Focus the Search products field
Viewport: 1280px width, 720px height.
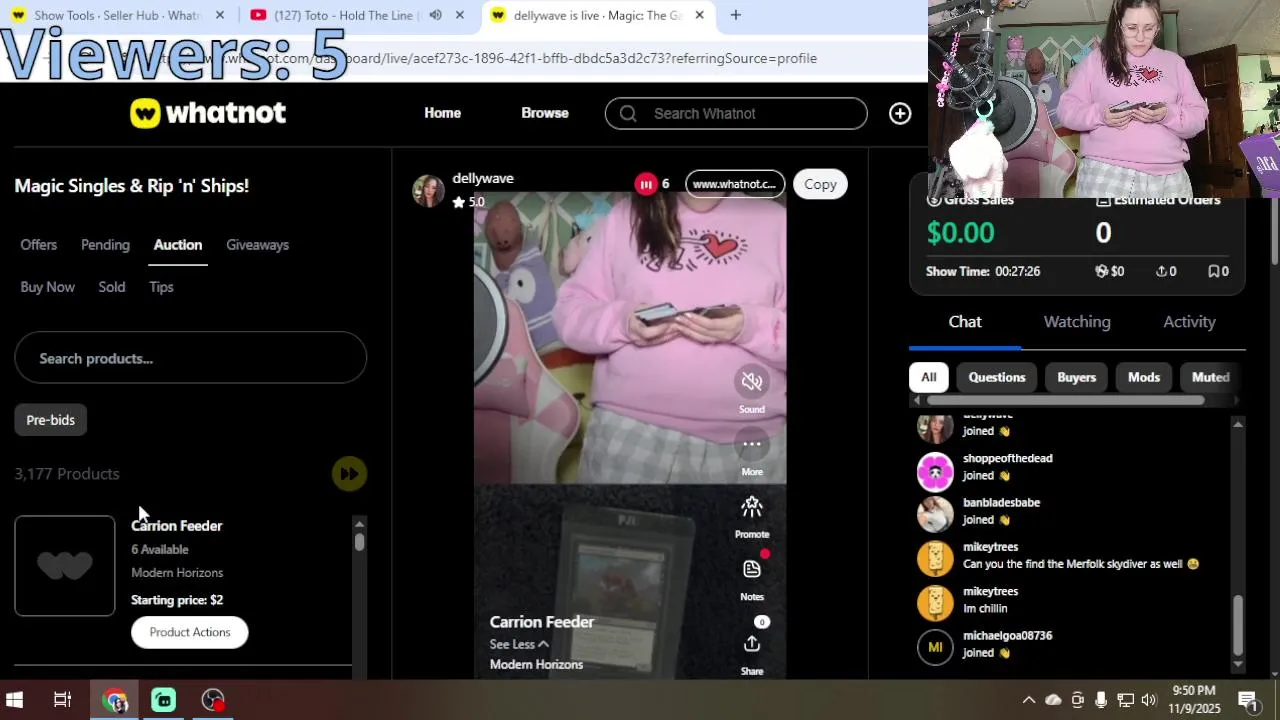pyautogui.click(x=190, y=358)
